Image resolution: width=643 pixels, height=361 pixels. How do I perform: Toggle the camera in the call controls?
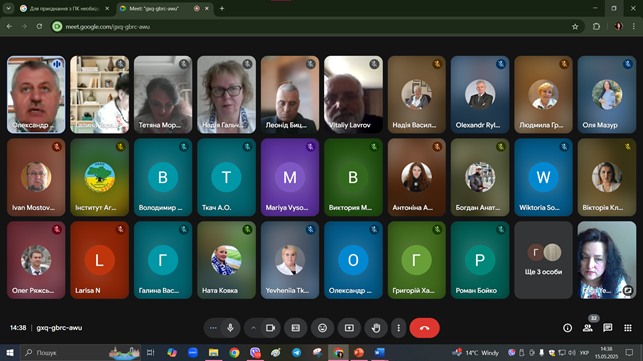(x=270, y=328)
